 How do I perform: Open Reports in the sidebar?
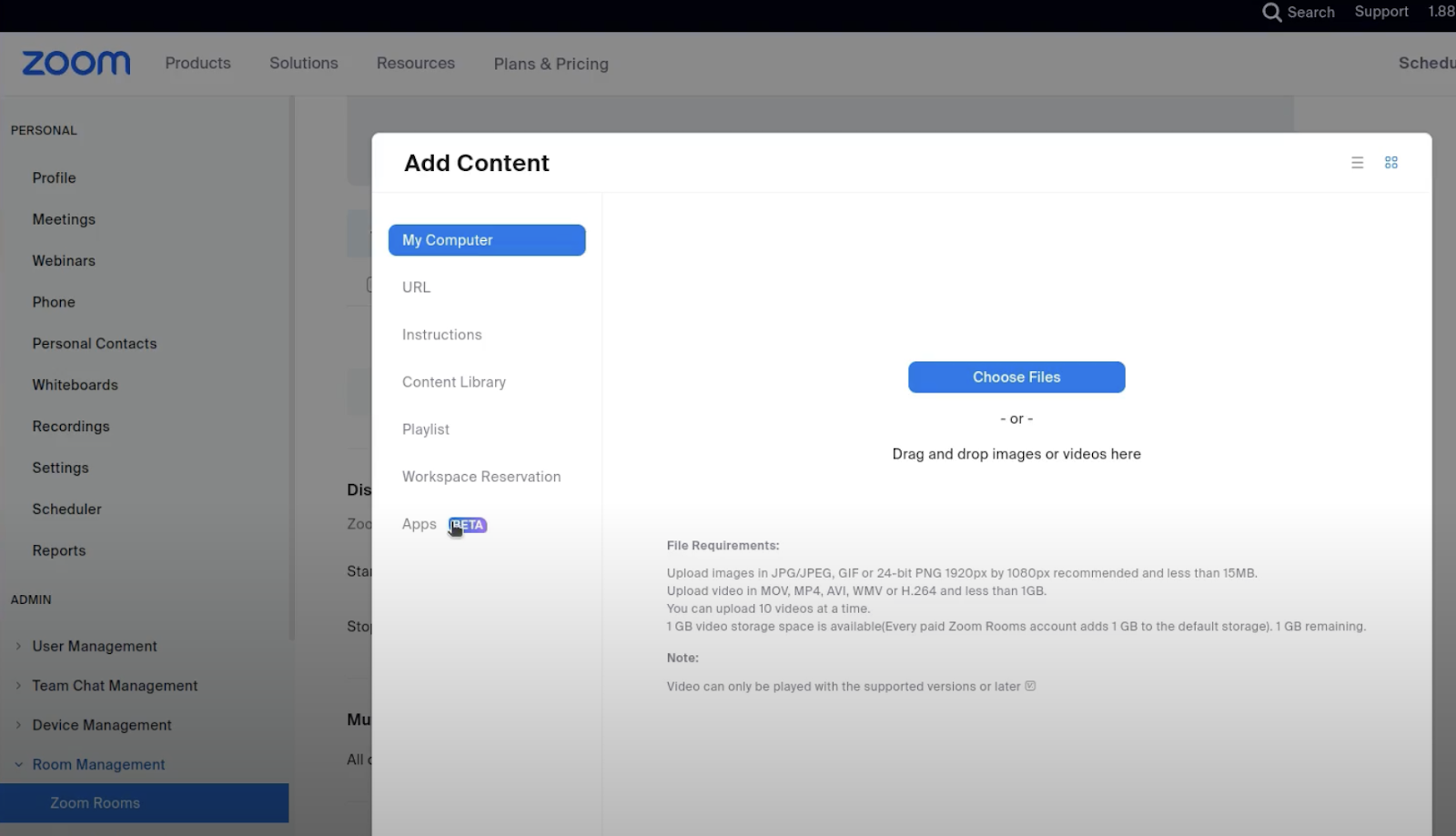(x=59, y=550)
